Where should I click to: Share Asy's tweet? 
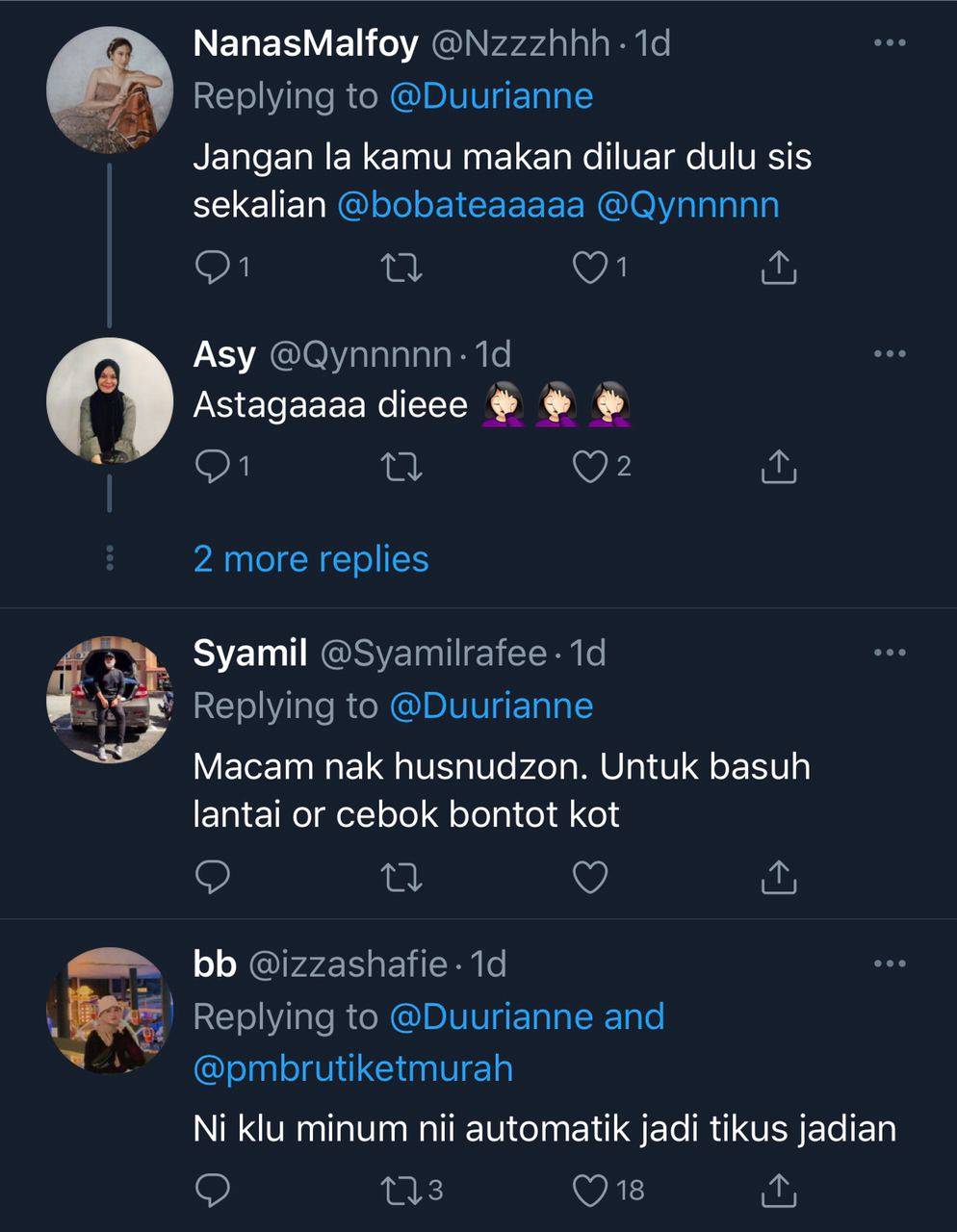(x=778, y=467)
